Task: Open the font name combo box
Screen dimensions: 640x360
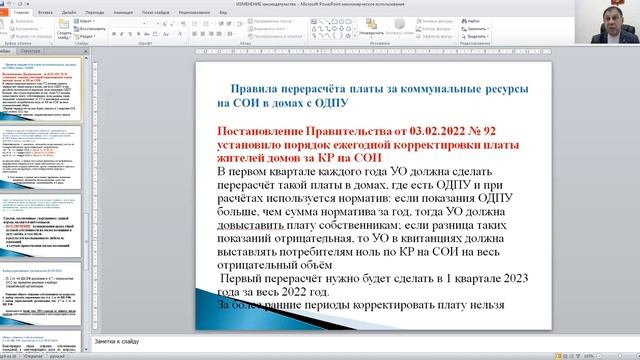Action: pos(128,24)
